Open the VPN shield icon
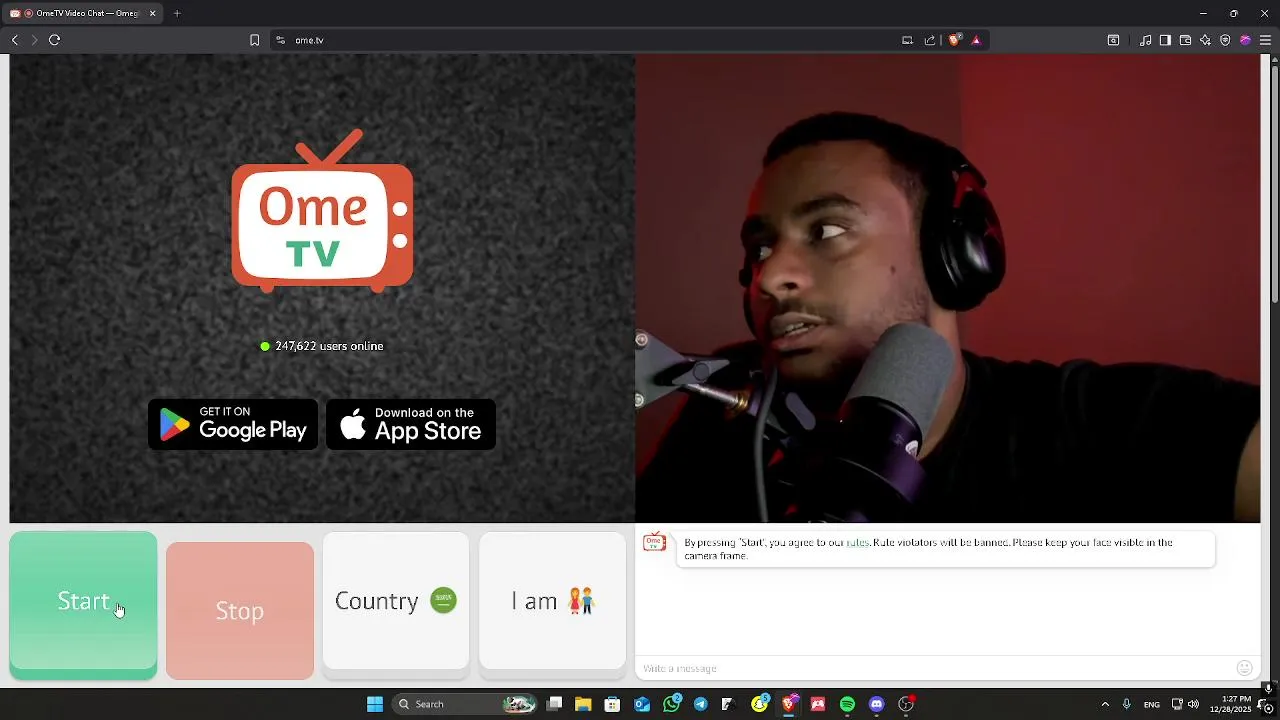The image size is (1280, 720). click(x=1225, y=40)
